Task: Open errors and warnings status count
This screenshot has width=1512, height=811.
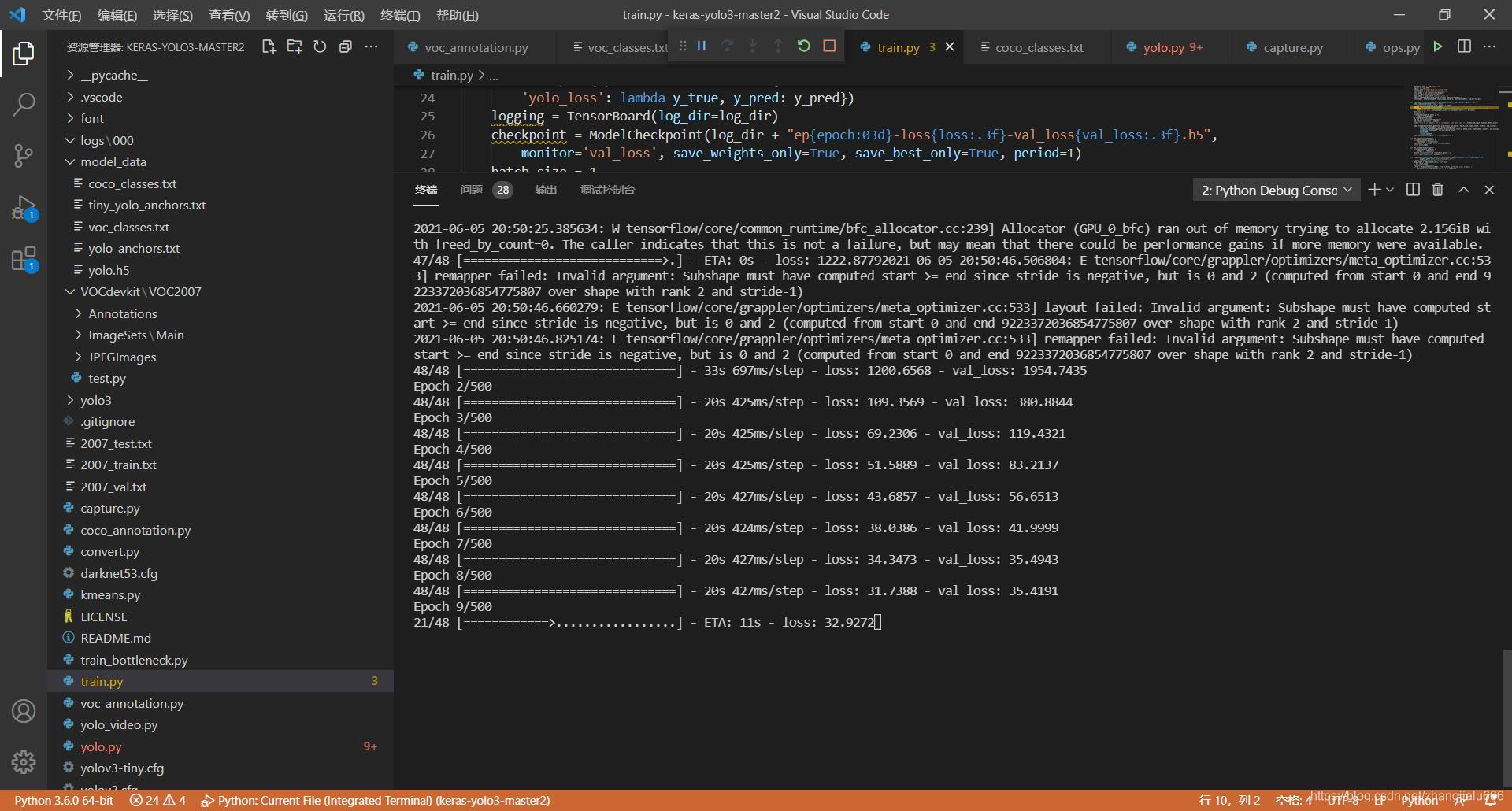Action: tap(157, 800)
